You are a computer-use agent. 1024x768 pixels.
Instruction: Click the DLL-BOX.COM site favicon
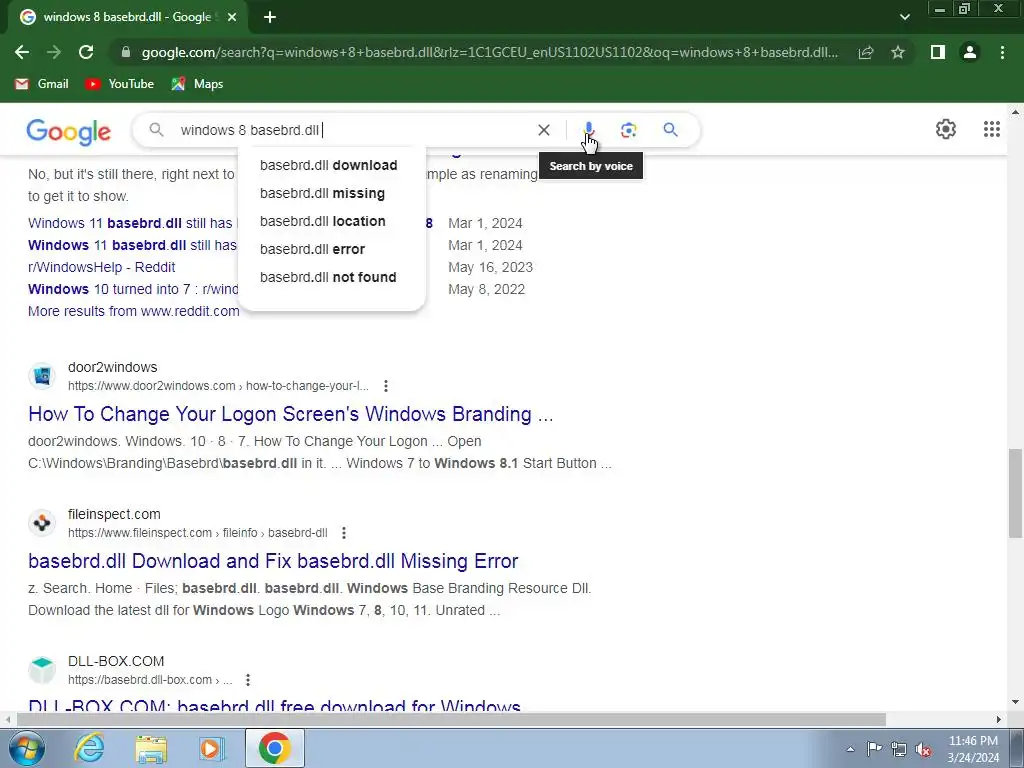42,670
